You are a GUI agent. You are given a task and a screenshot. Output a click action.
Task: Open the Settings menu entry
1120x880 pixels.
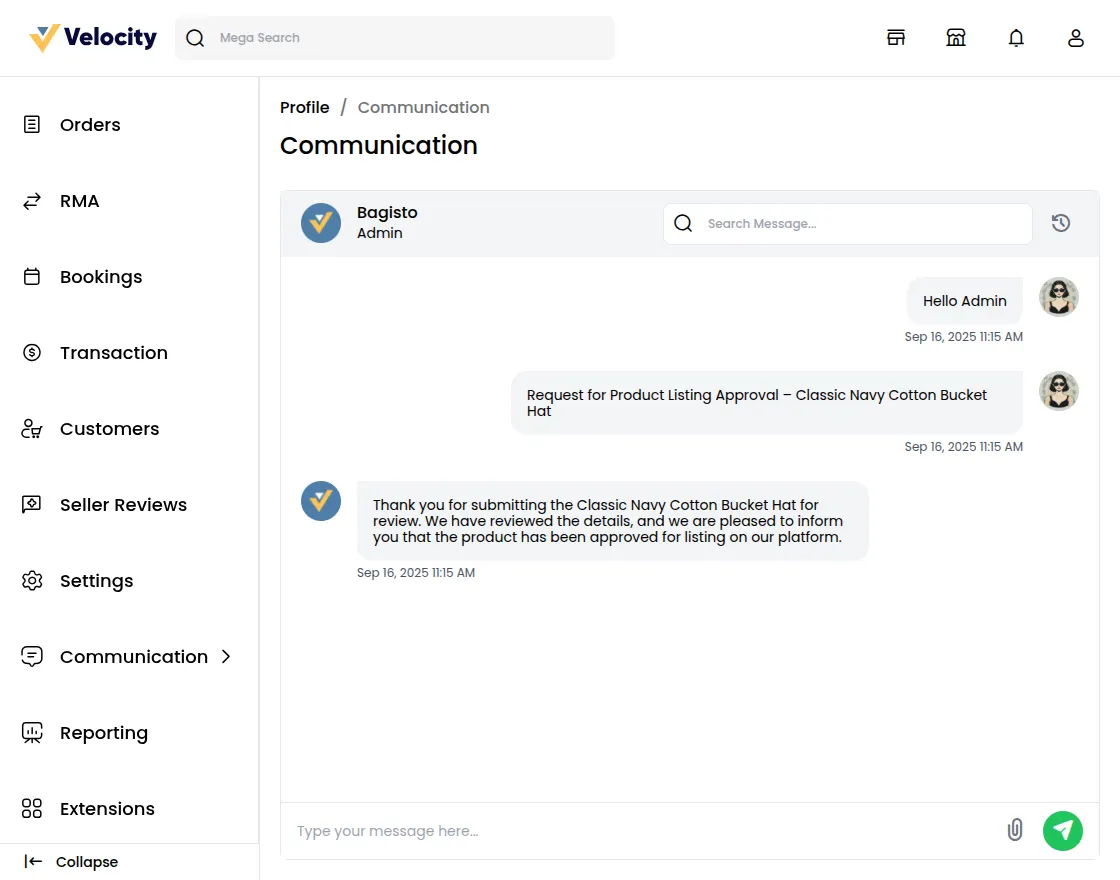[97, 581]
